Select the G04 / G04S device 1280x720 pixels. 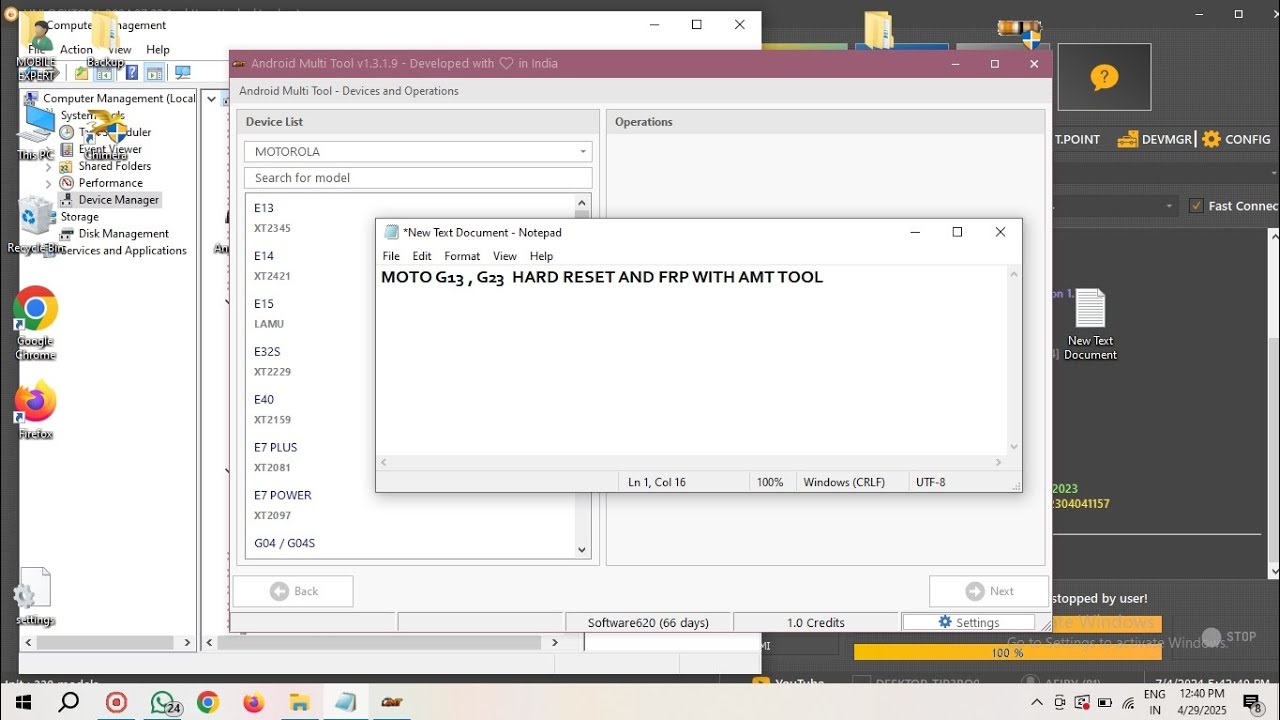410,544
